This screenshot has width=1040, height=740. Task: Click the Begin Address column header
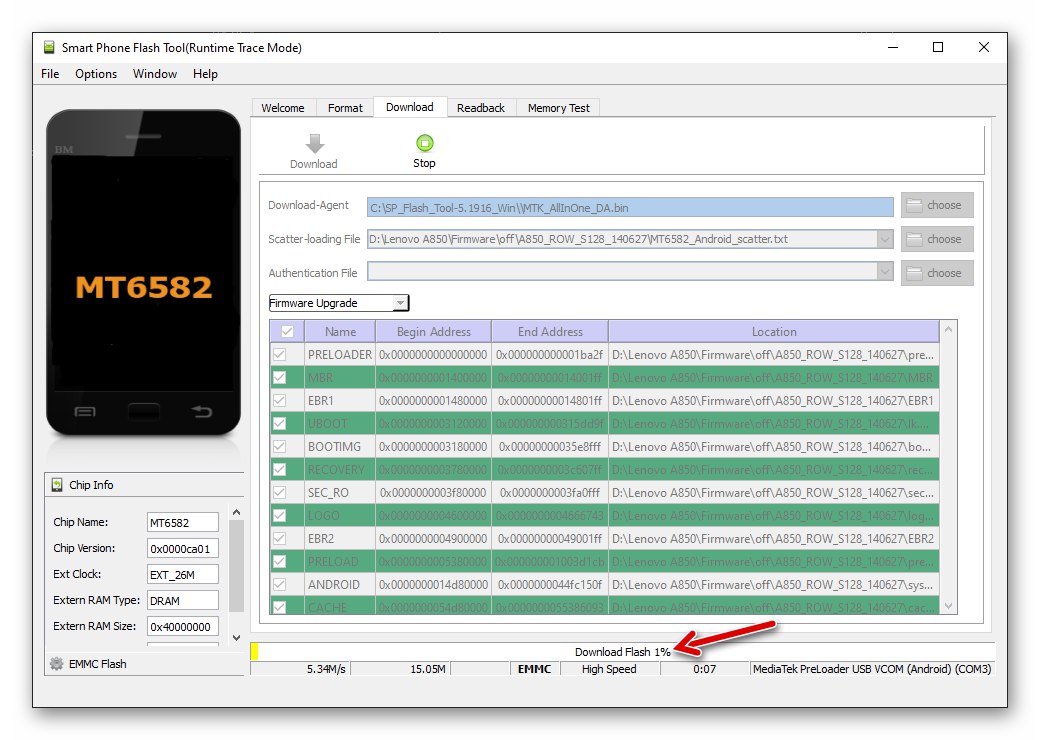(434, 332)
